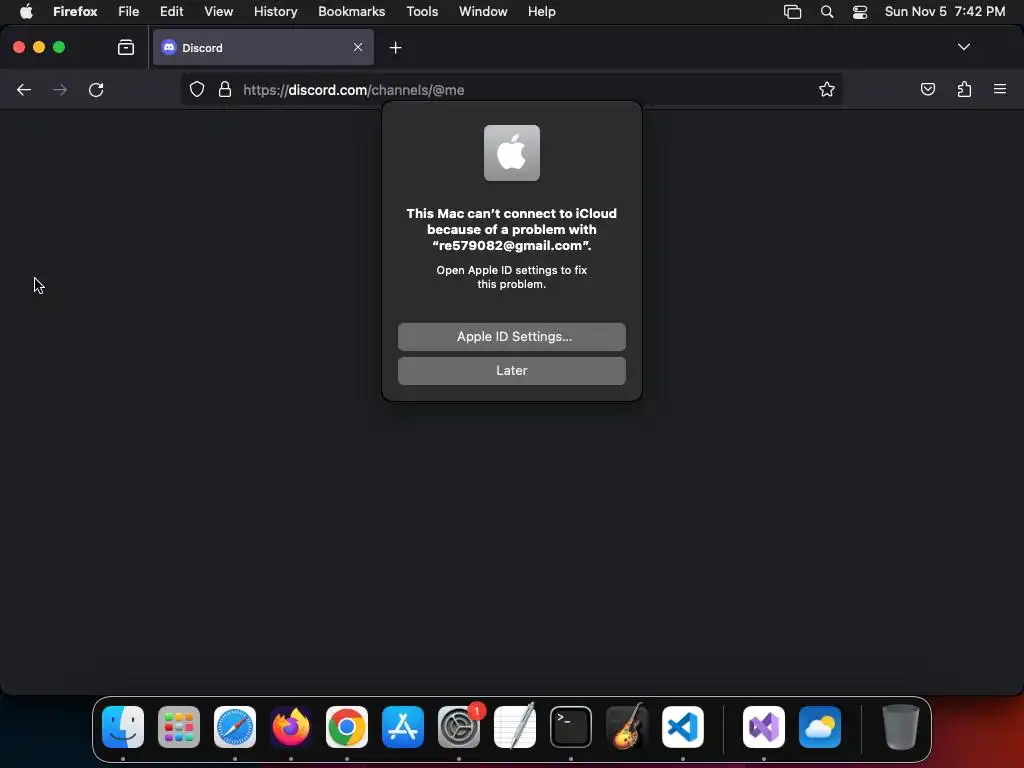
Task: Open the Help menu
Action: click(x=541, y=12)
